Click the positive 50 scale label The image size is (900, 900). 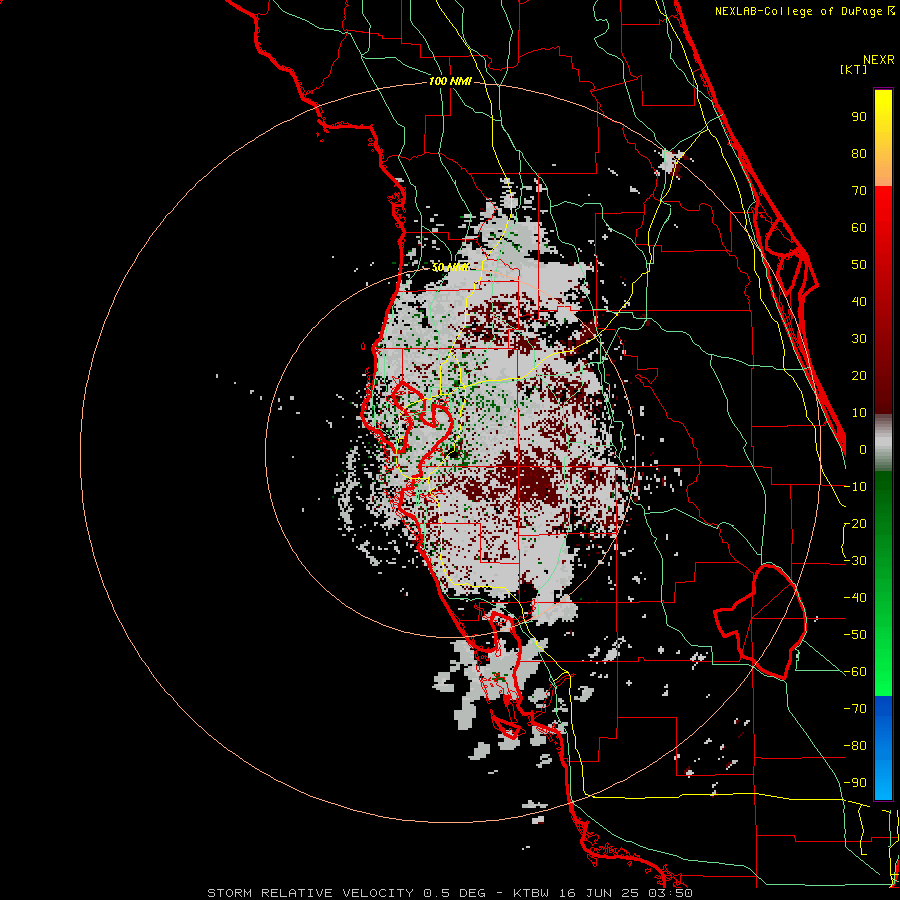859,265
